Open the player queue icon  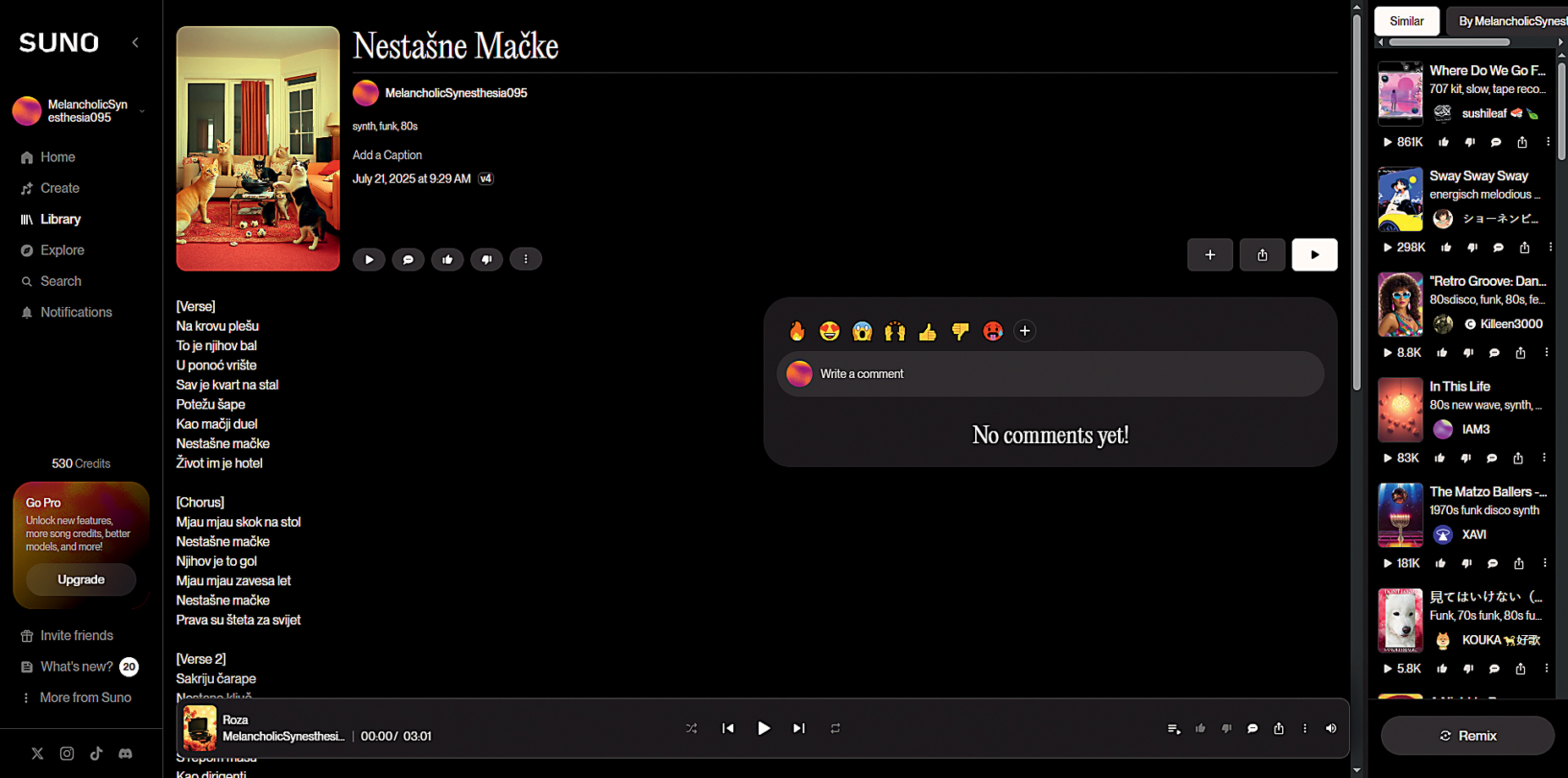pyautogui.click(x=1173, y=728)
